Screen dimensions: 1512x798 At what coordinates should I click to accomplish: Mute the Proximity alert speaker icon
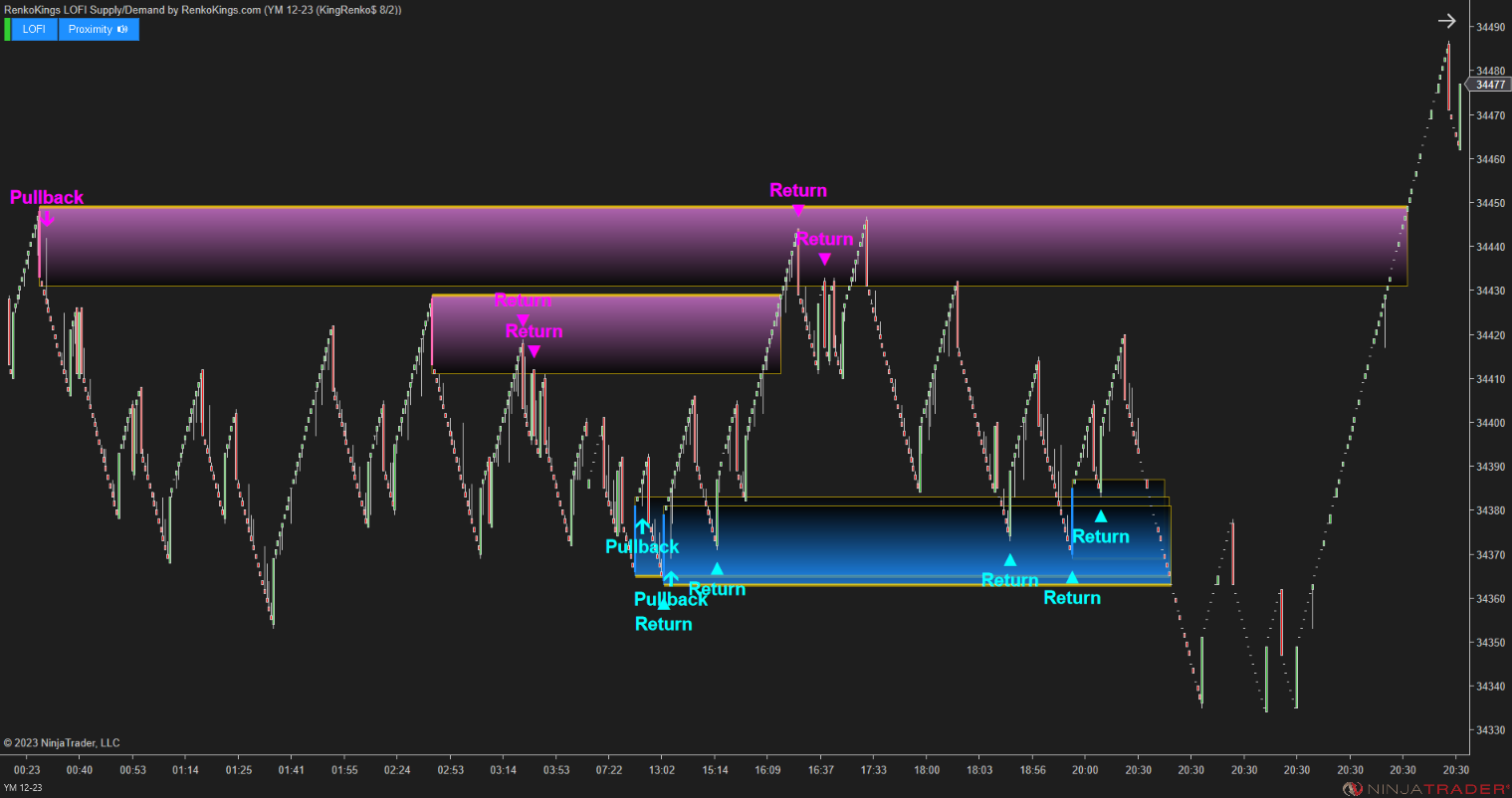[x=124, y=29]
